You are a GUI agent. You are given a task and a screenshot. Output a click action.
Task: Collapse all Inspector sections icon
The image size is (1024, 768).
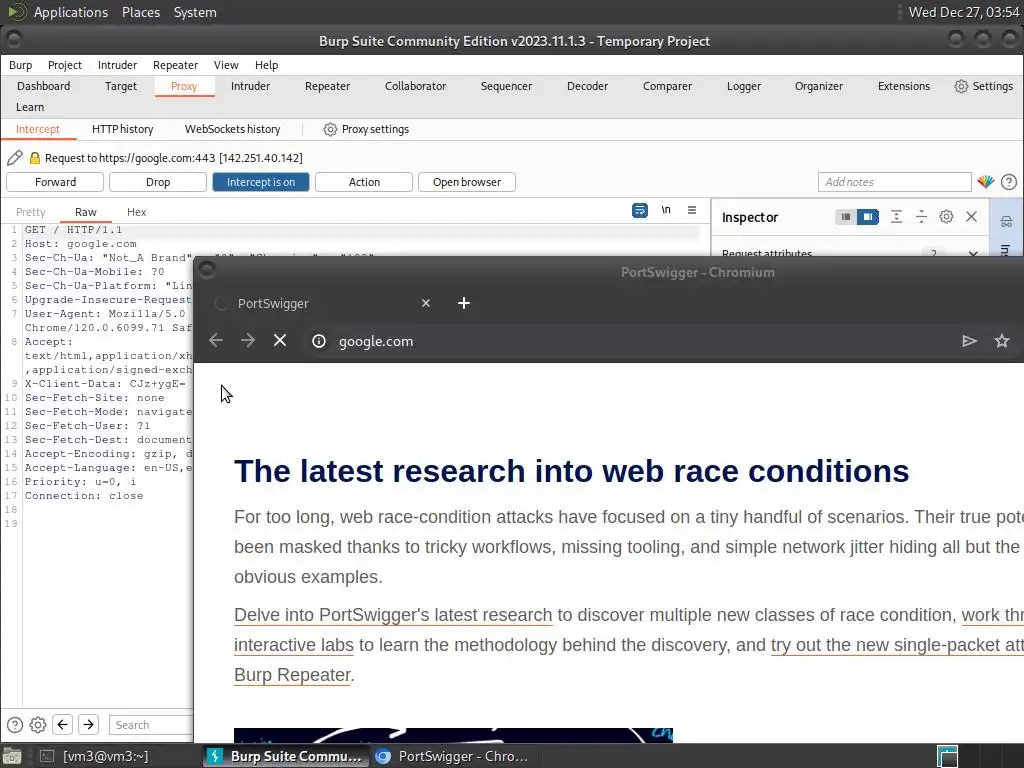coord(921,217)
